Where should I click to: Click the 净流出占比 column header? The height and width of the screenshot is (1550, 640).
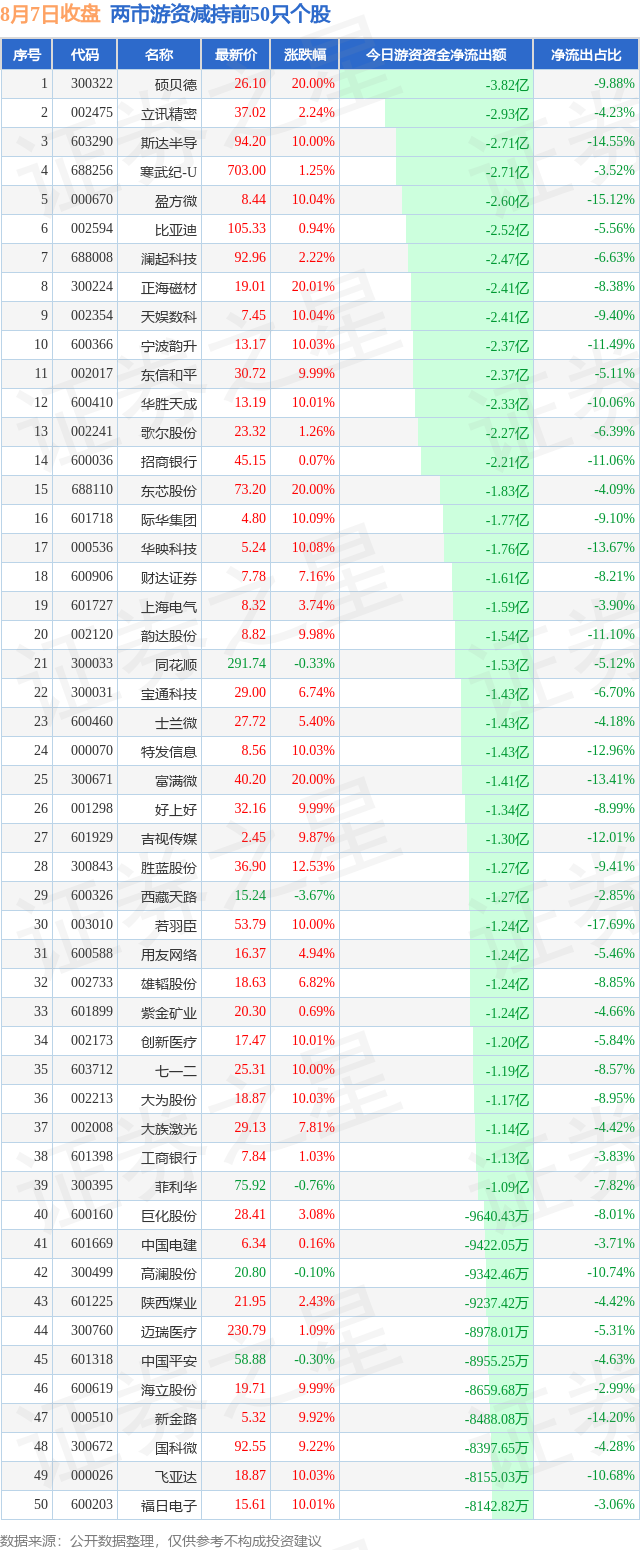click(x=586, y=55)
